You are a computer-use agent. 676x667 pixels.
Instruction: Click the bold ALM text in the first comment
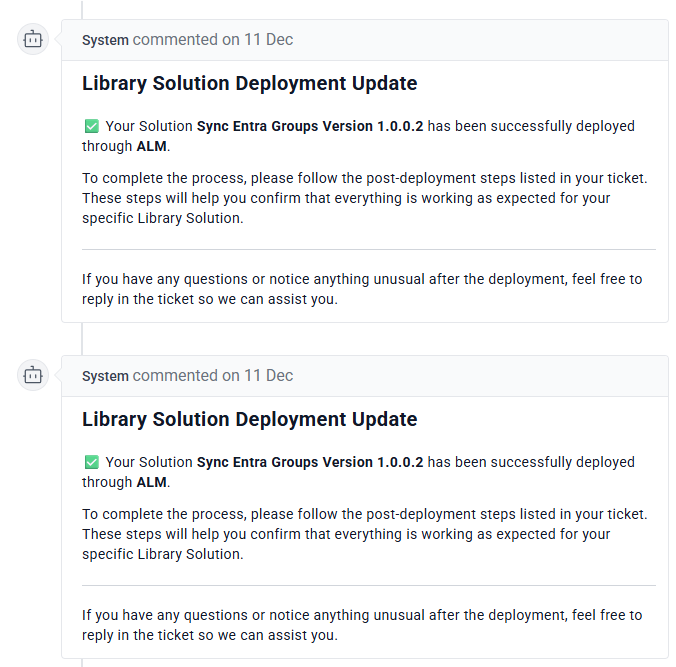[x=151, y=146]
